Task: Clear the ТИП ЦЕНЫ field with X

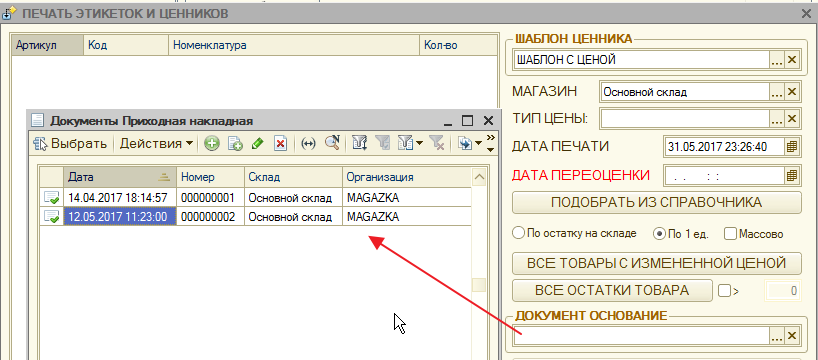Action: coord(792,119)
